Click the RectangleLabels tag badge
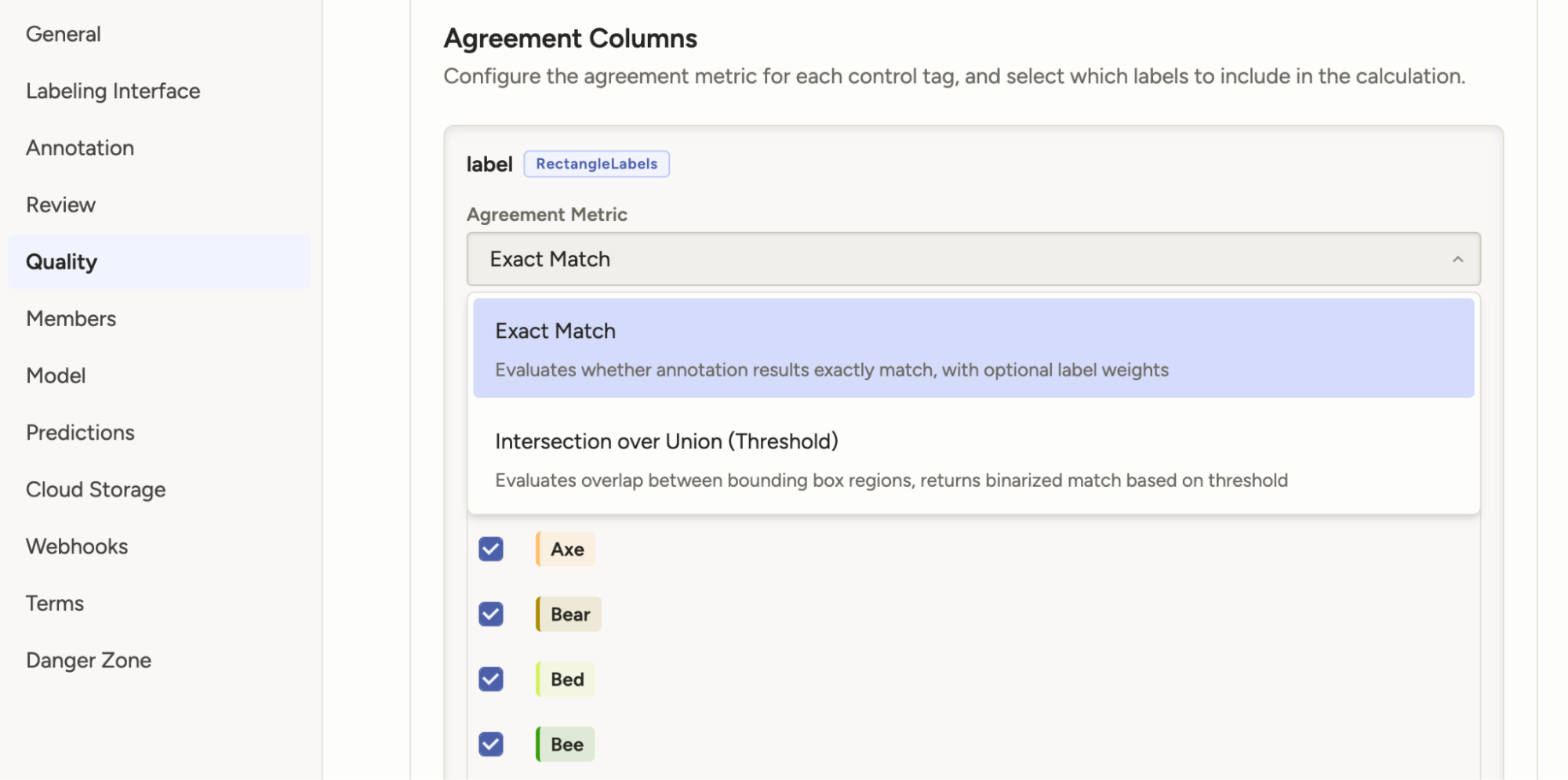The width and height of the screenshot is (1568, 780). pos(596,164)
